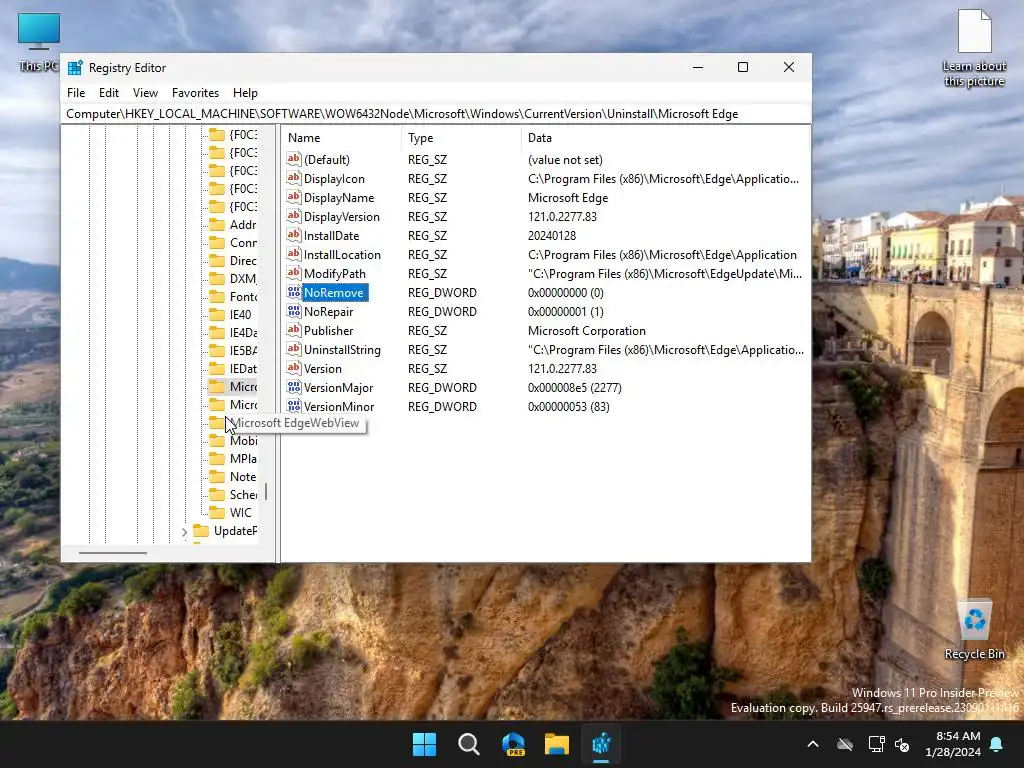Open the clock showing 8:54 AM
This screenshot has width=1024, height=768.
click(x=953, y=744)
